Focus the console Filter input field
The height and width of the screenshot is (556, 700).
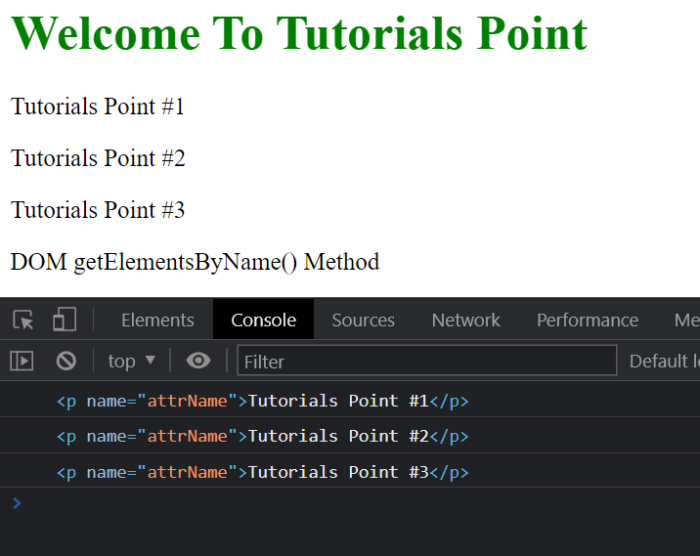point(427,360)
